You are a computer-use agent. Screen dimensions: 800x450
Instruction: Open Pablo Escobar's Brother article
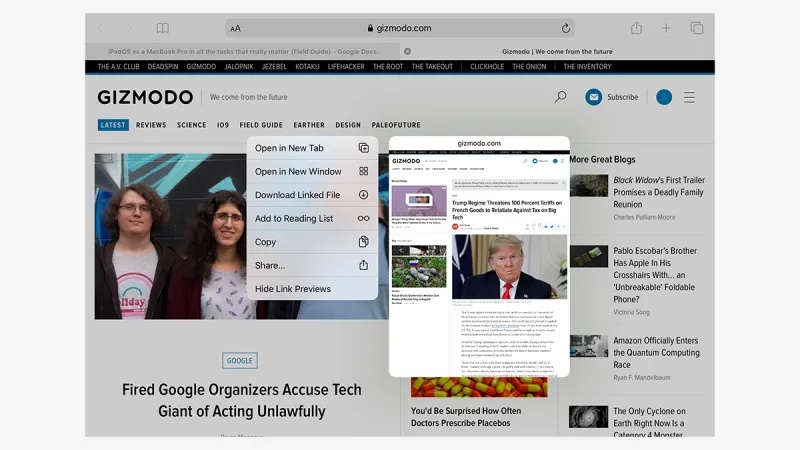tap(655, 275)
